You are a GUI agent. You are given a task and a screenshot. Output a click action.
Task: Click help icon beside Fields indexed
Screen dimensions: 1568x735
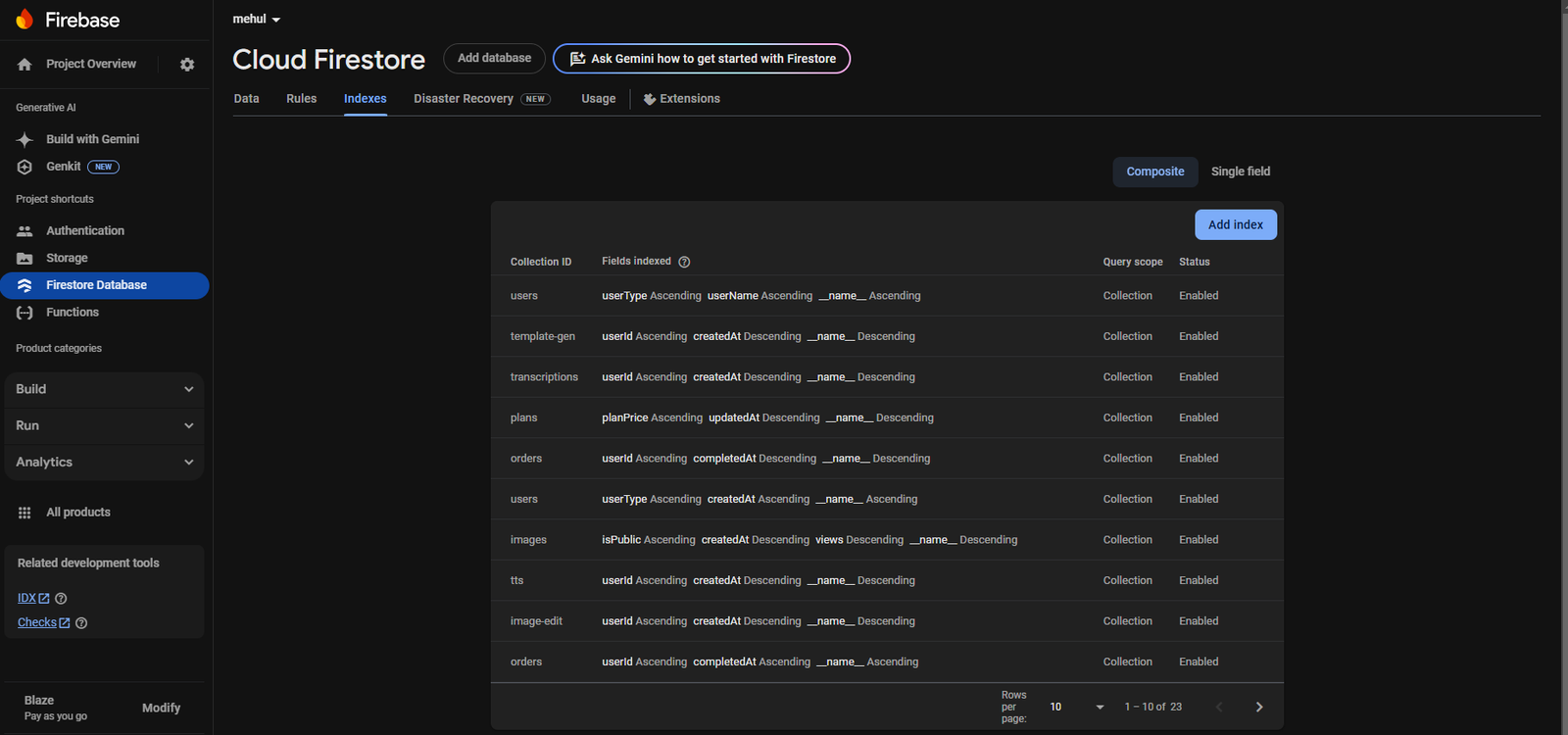(x=684, y=262)
